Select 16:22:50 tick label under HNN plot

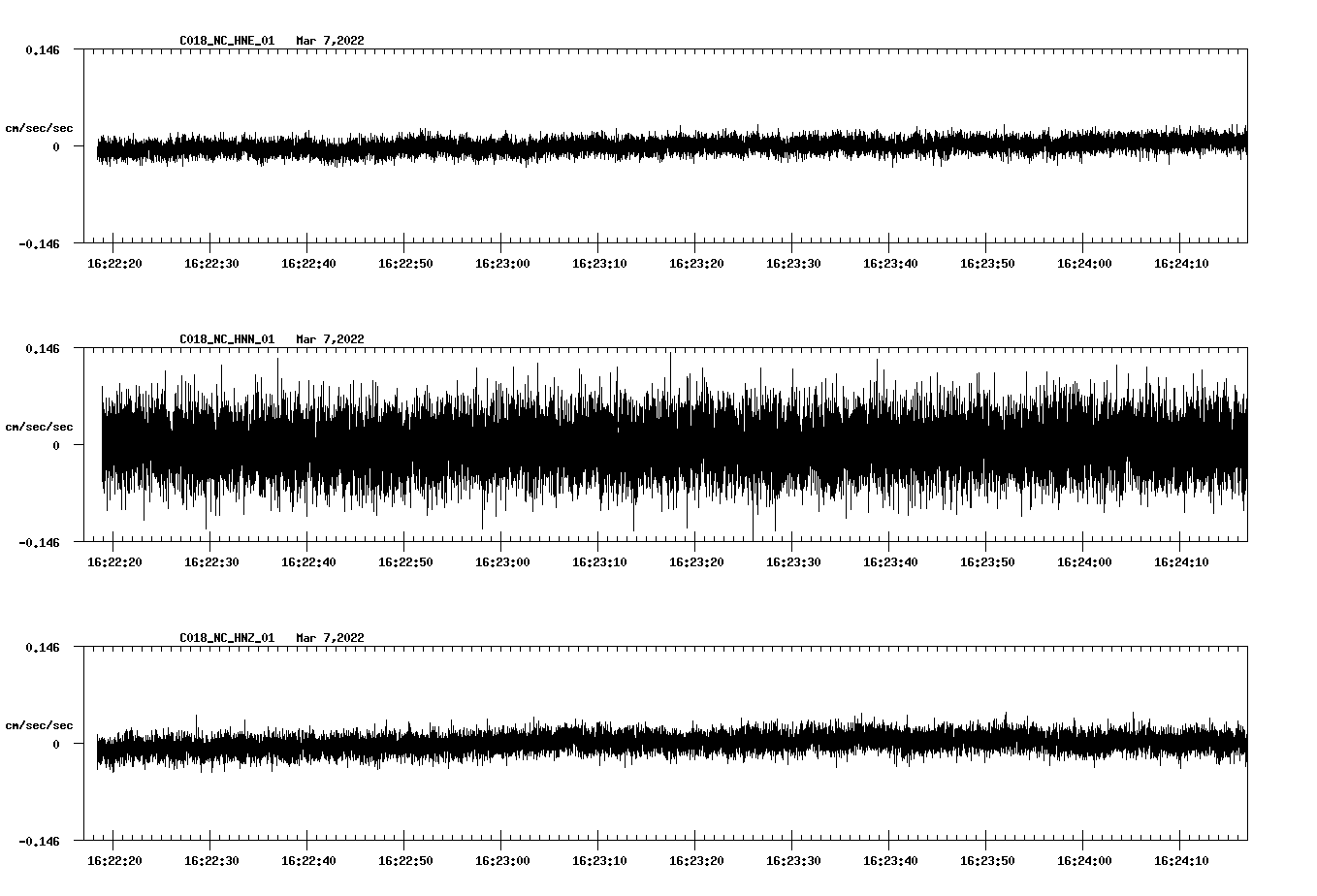[x=405, y=561]
